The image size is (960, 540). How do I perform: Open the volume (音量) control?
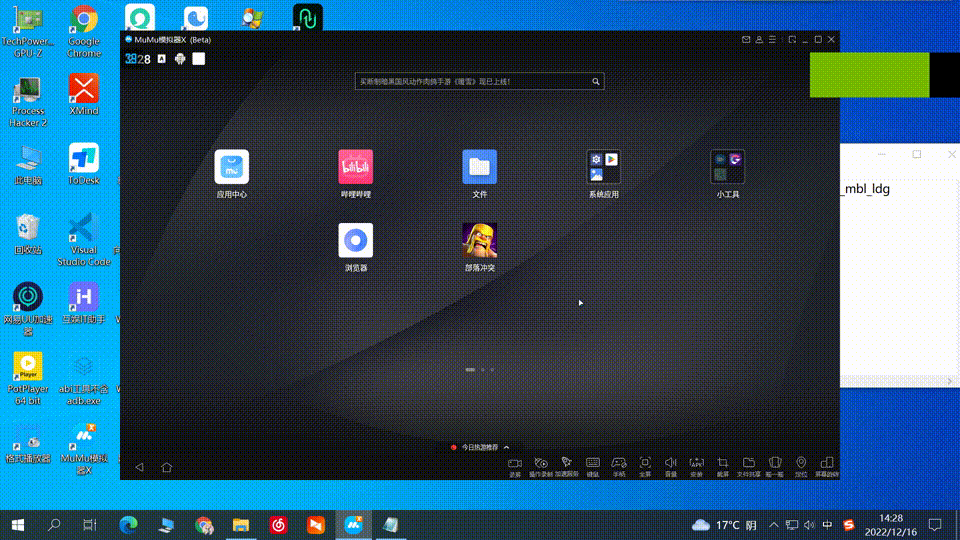point(671,467)
